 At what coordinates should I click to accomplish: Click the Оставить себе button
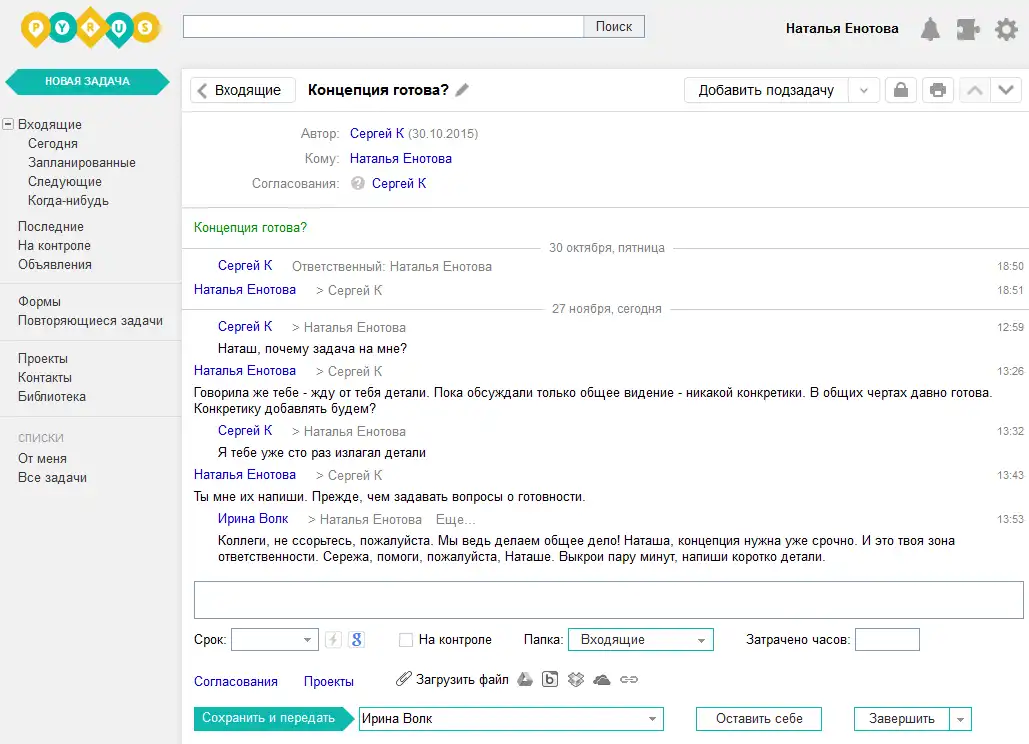(x=759, y=718)
